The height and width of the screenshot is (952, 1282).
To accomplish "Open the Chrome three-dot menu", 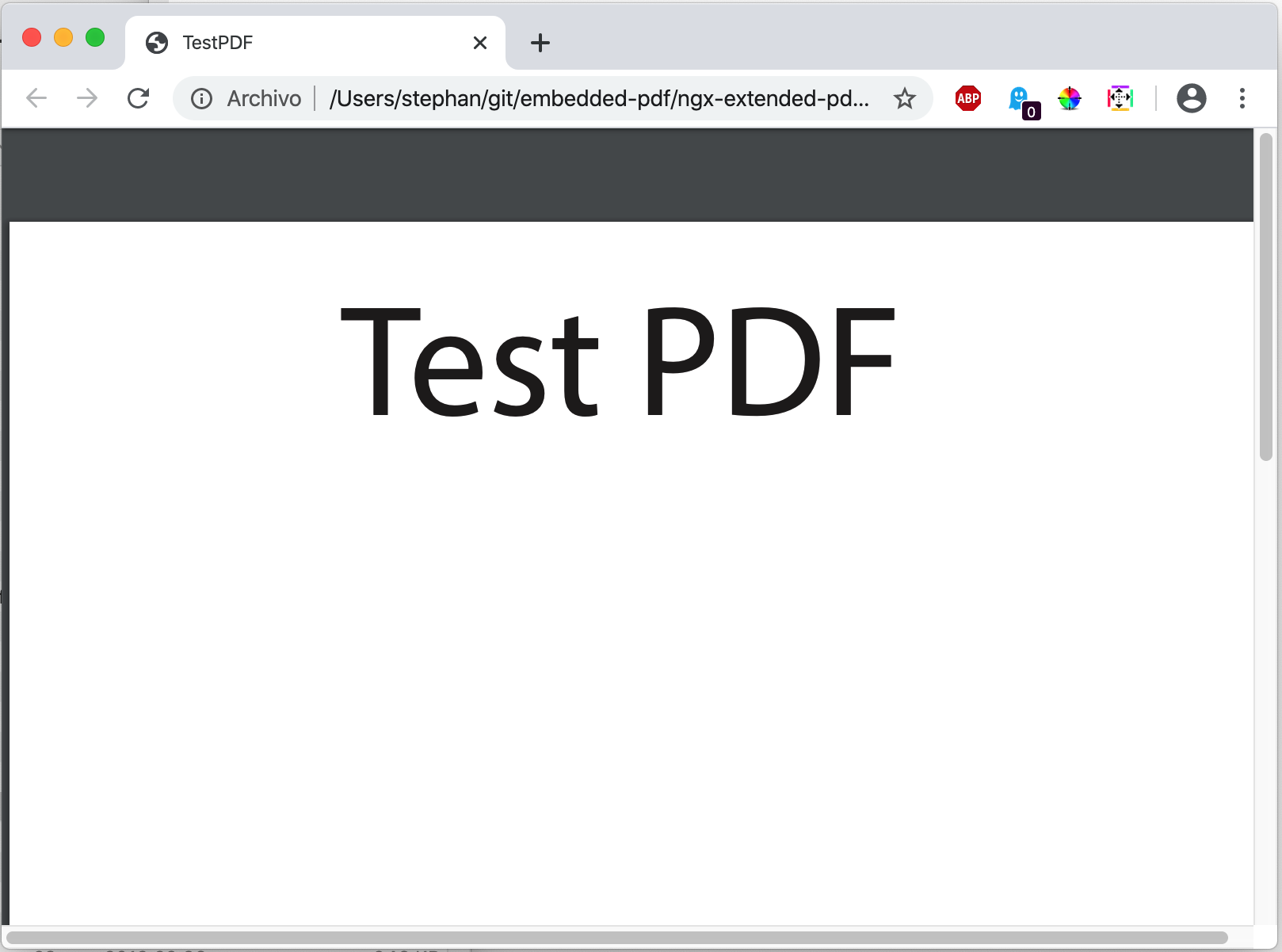I will [x=1242, y=98].
